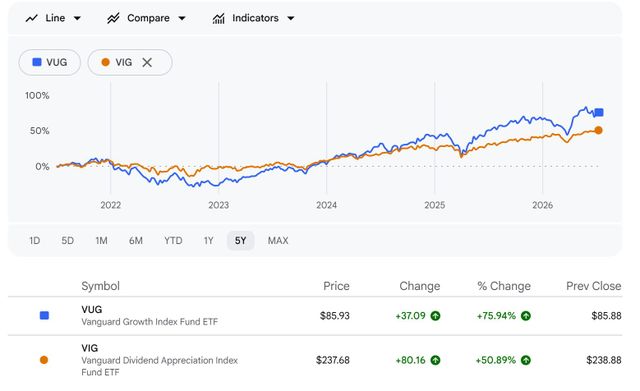Click the Compare chart icon
This screenshot has width=640, height=391.
[x=113, y=18]
